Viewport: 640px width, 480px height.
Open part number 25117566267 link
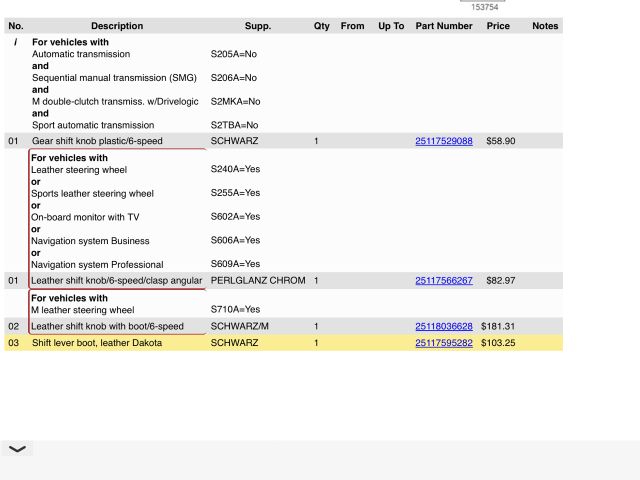click(x=443, y=281)
